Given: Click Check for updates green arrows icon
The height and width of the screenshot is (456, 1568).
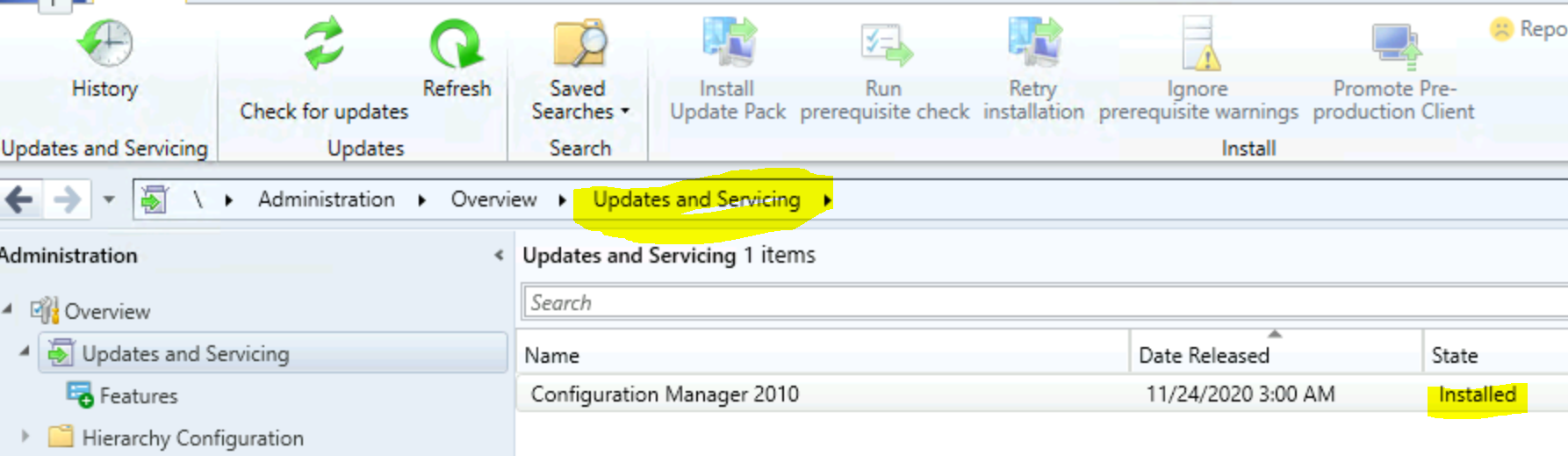Looking at the screenshot, I should (x=324, y=42).
